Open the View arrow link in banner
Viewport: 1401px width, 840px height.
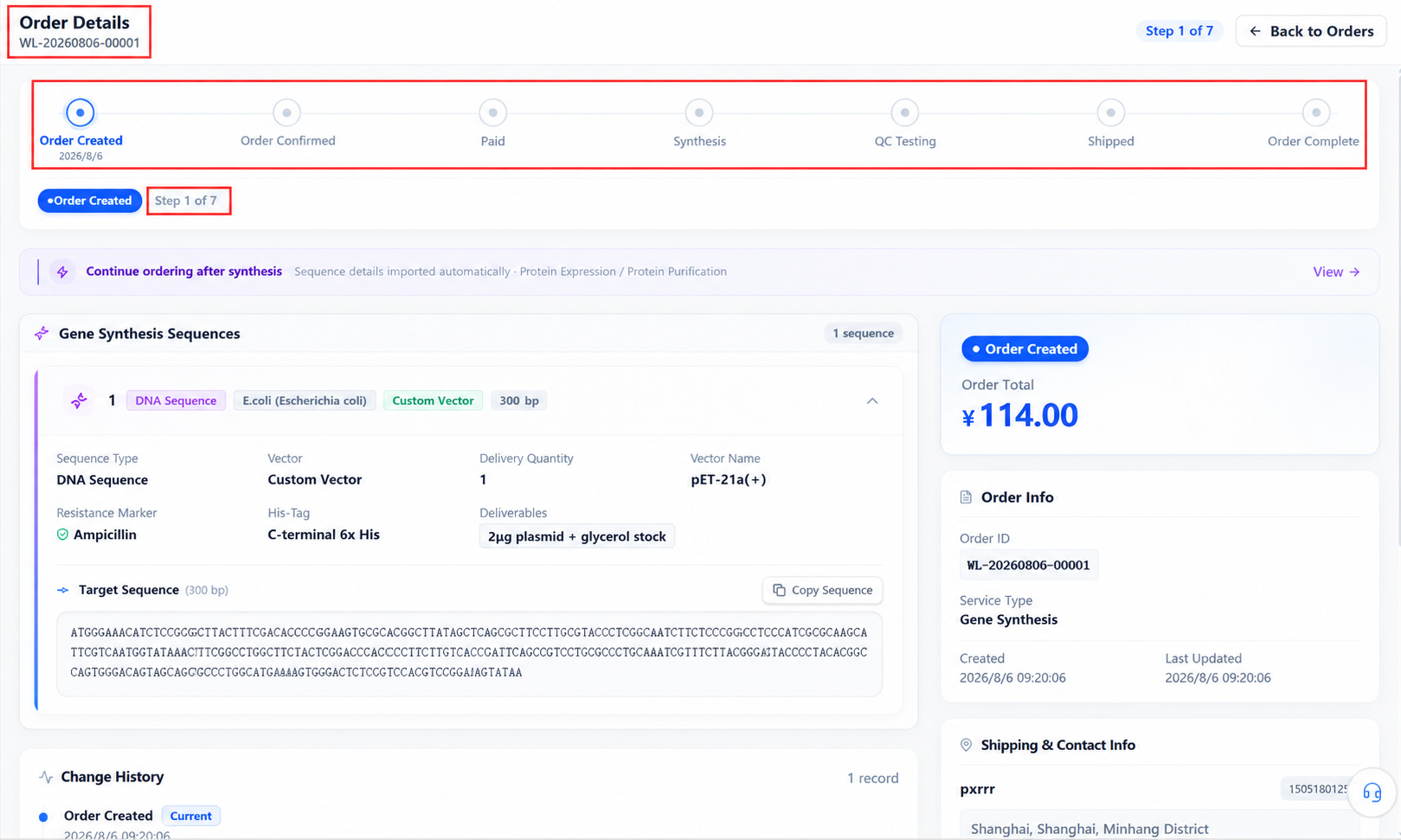point(1336,272)
